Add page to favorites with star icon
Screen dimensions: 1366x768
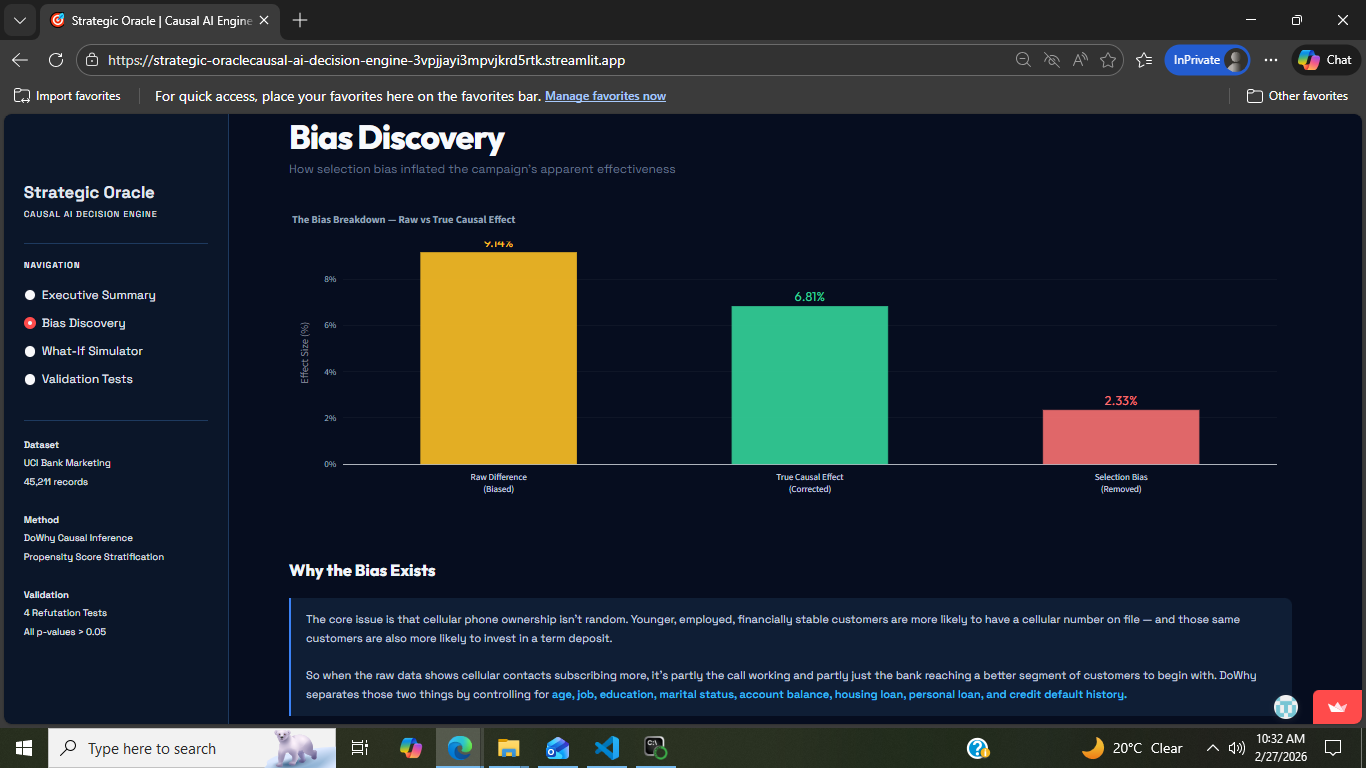coord(1108,60)
